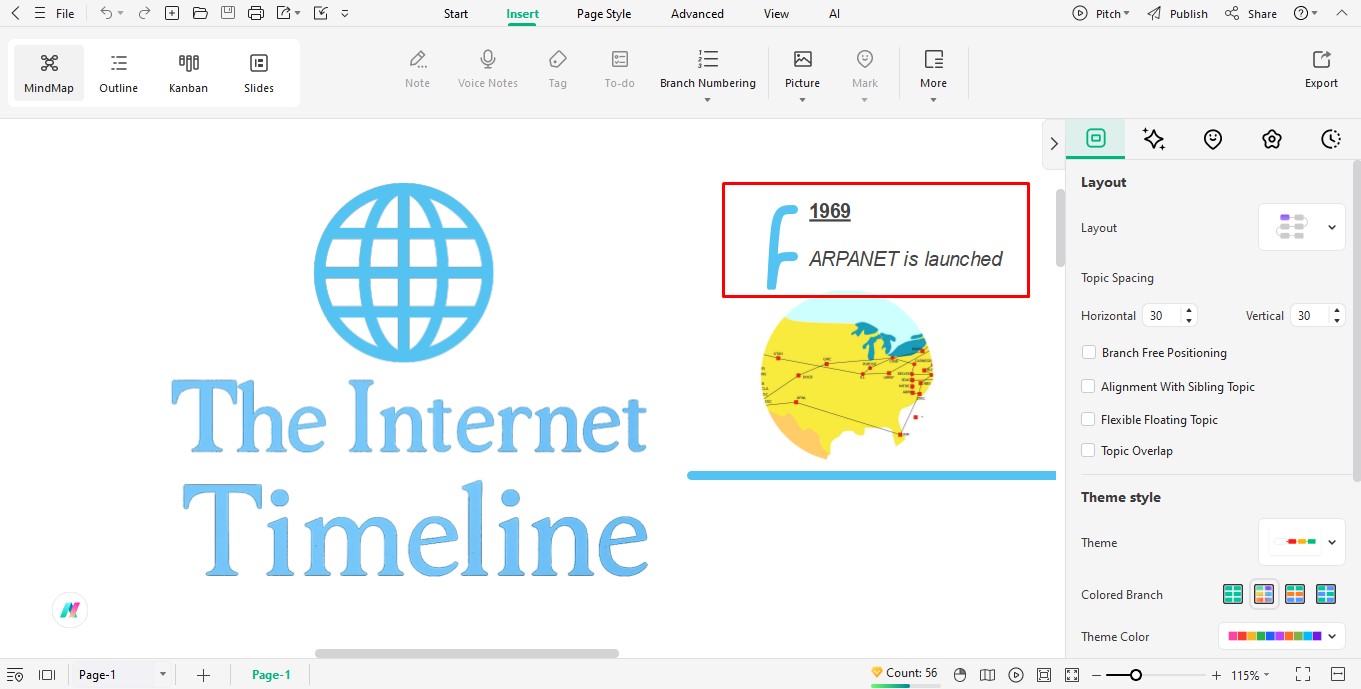Screen dimensions: 1361x689
Task: Insert a To-do item
Action: click(620, 70)
